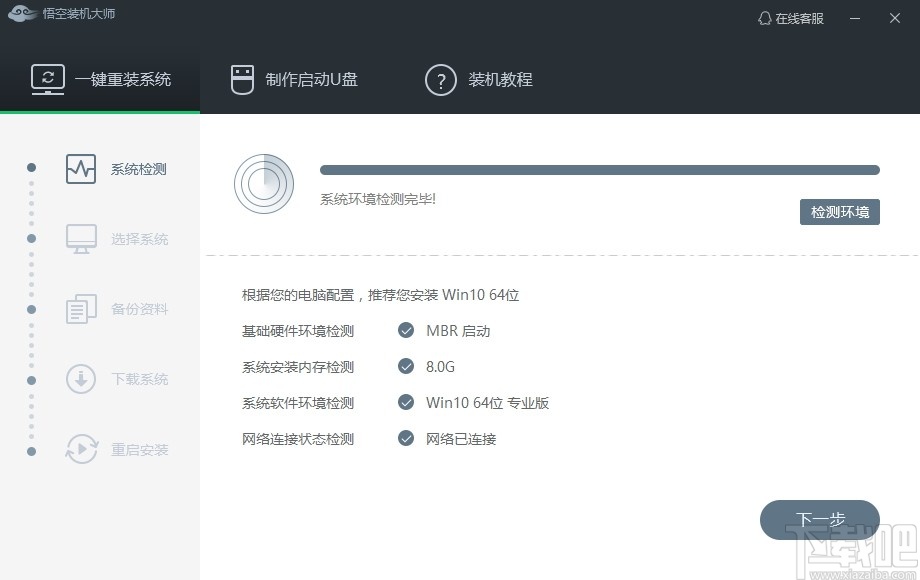Click the 下一步 button to continue
Image resolution: width=920 pixels, height=580 pixels.
tap(822, 520)
